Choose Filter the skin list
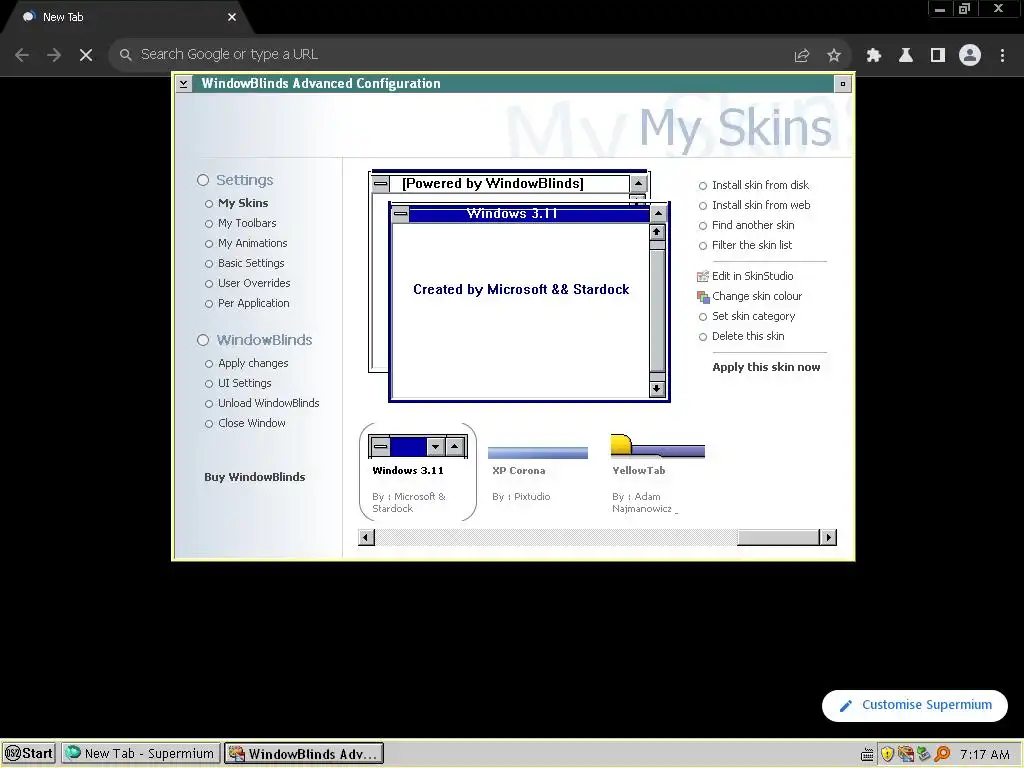The image size is (1024, 768). pyautogui.click(x=752, y=246)
